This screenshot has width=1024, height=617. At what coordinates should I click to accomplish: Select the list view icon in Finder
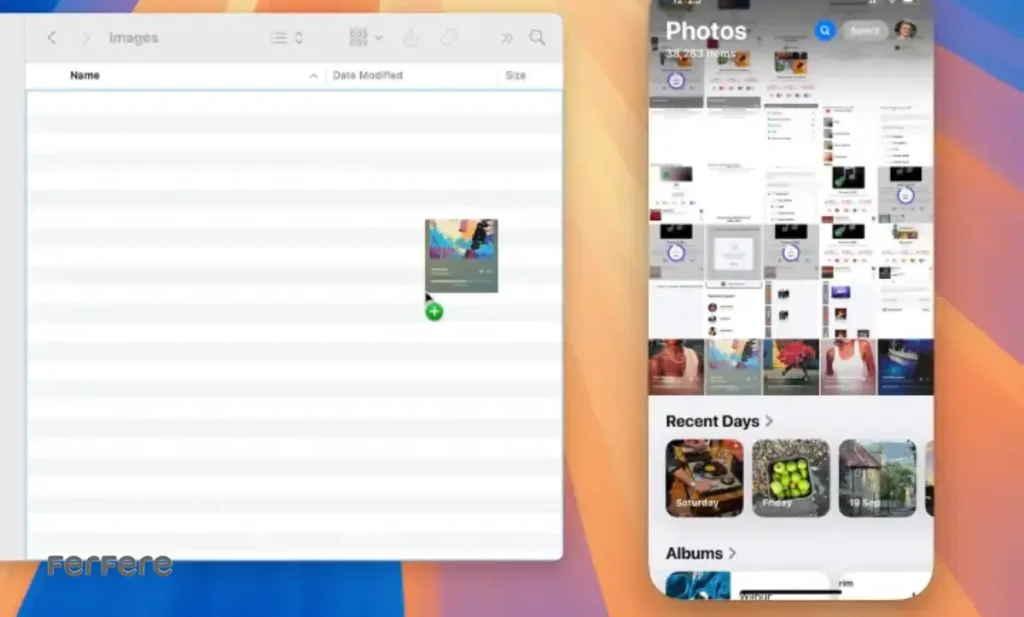tap(278, 37)
